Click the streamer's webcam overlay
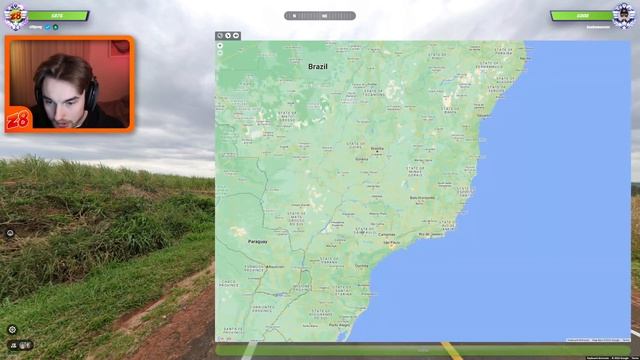 (x=69, y=84)
